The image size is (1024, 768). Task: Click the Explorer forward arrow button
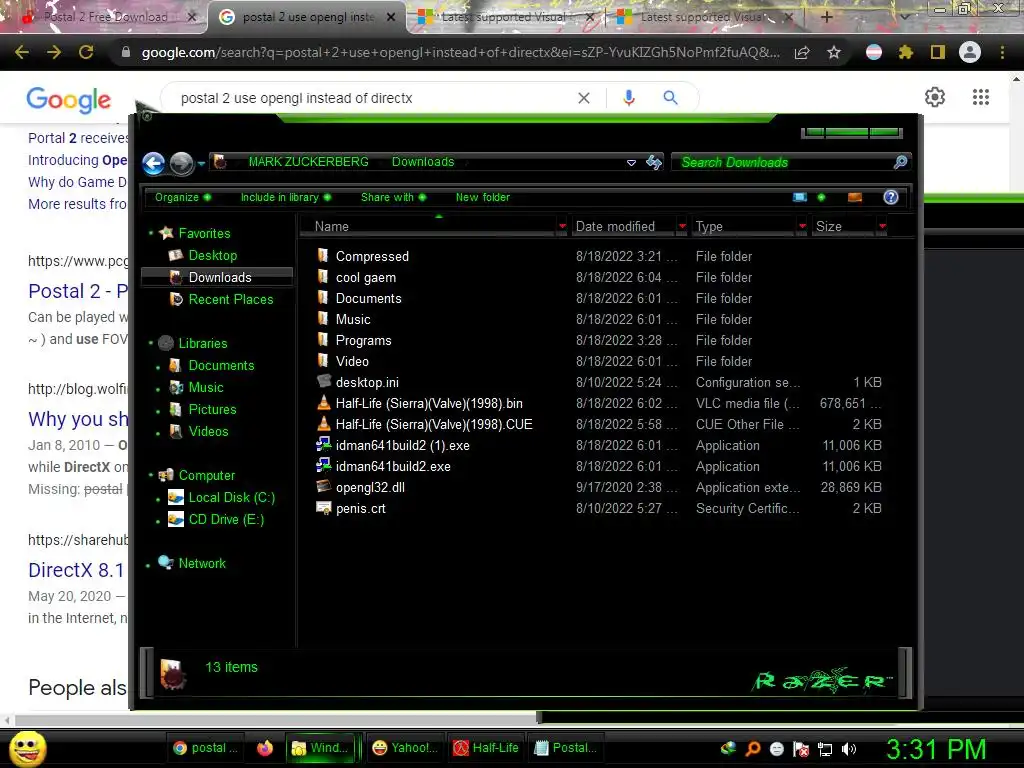[182, 163]
